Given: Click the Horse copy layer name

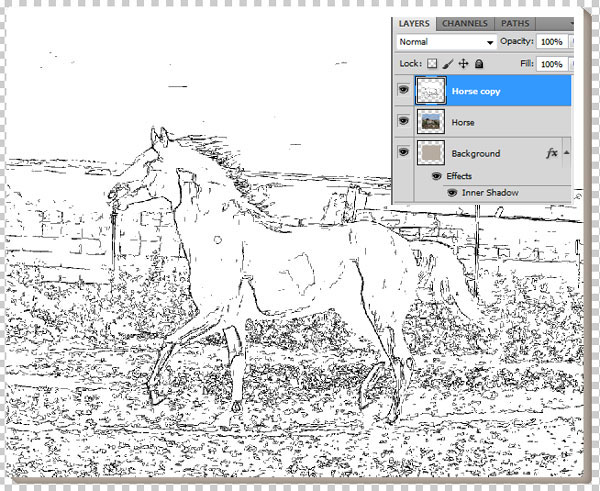Looking at the screenshot, I should 476,91.
